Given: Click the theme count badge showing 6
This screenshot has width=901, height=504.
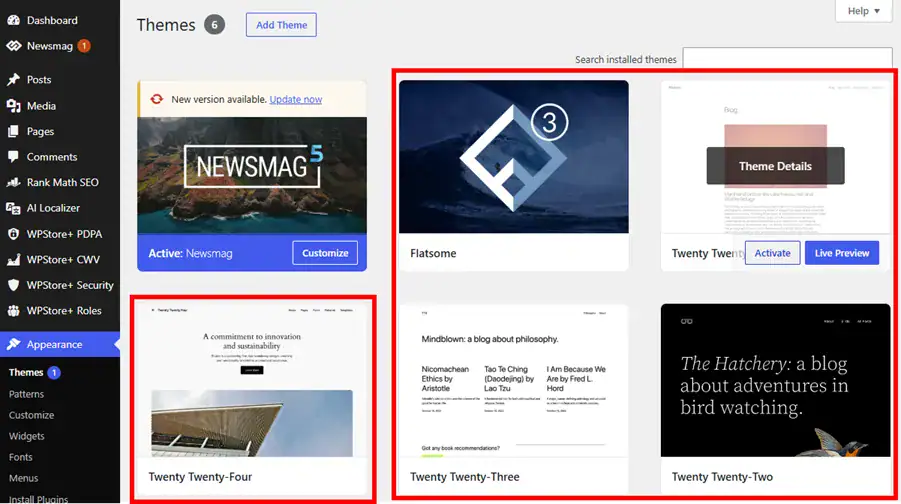Looking at the screenshot, I should [x=214, y=25].
